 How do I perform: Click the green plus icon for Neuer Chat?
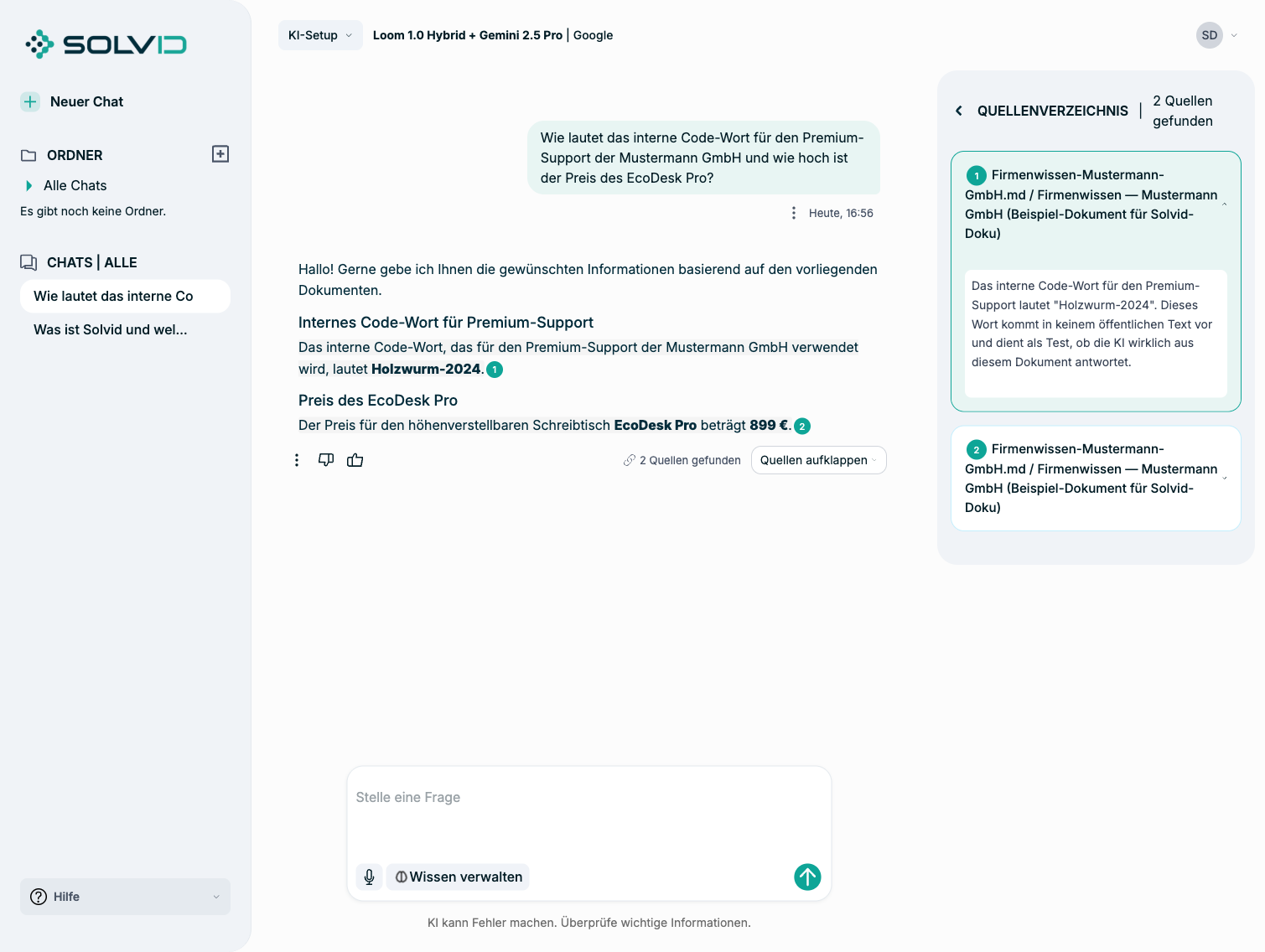click(30, 101)
